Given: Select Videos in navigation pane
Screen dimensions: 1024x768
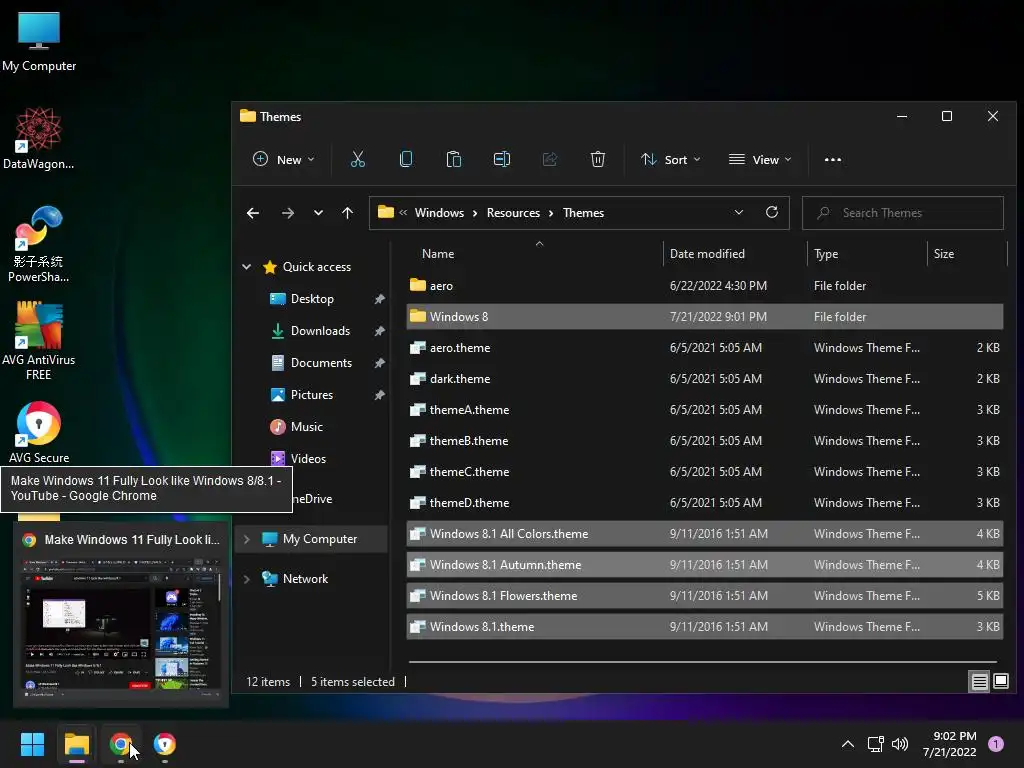Looking at the screenshot, I should 308,458.
